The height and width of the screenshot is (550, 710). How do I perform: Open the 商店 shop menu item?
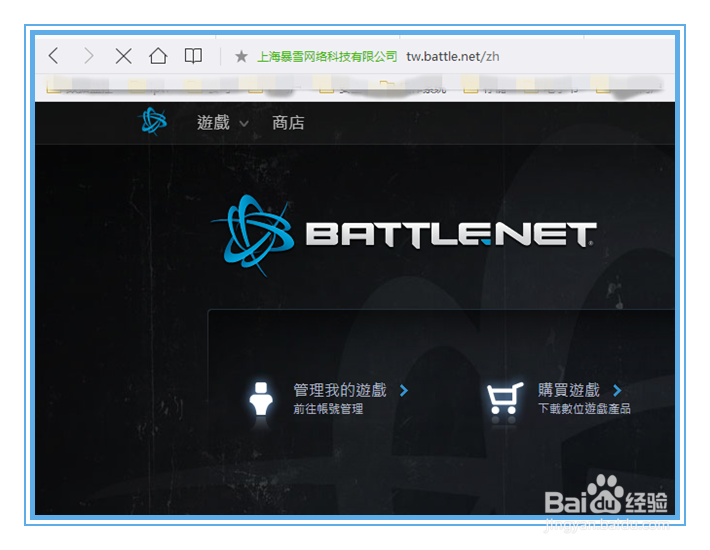point(288,123)
